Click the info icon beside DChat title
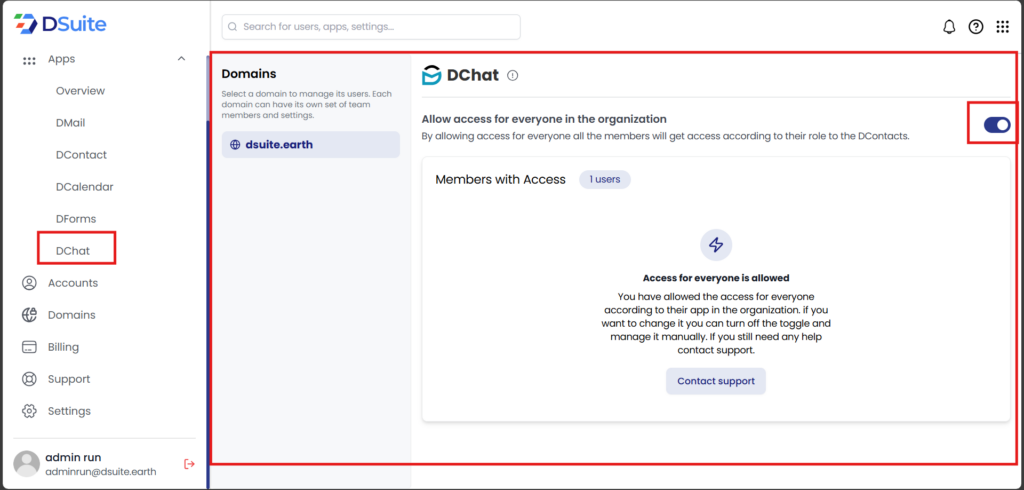1024x490 pixels. coord(513,75)
